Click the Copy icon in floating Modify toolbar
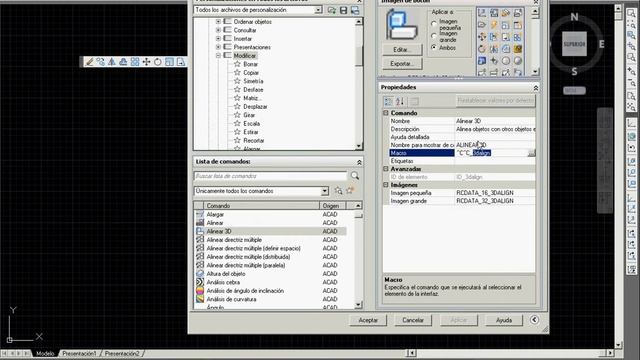The image size is (640, 360). tap(100, 62)
